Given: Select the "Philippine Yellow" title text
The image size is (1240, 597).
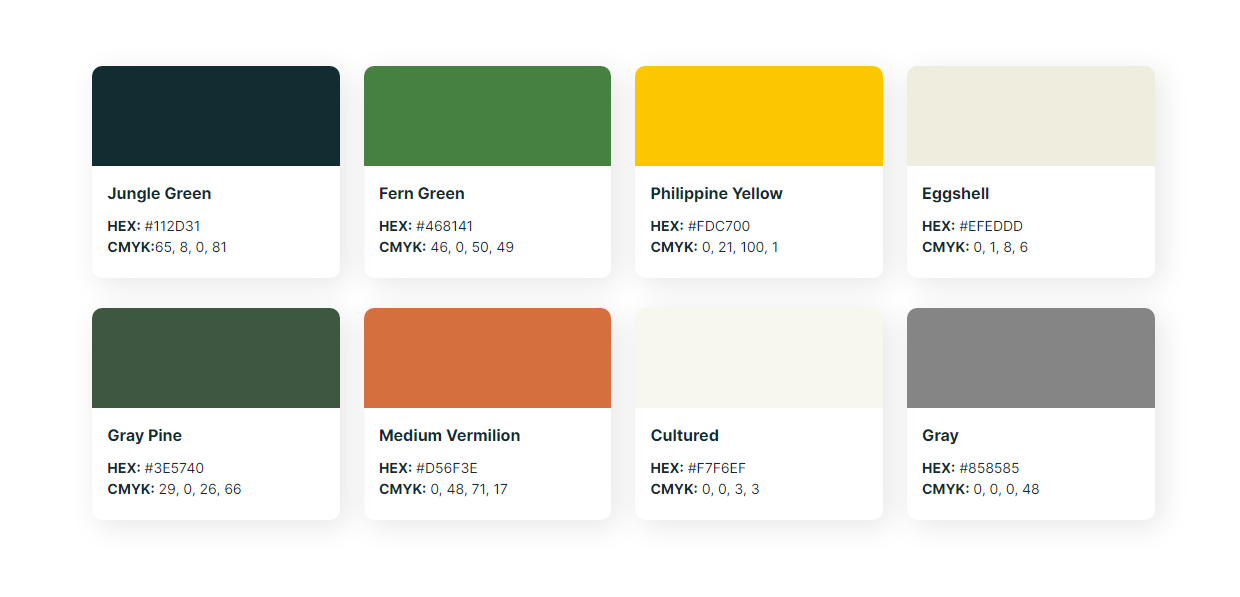Looking at the screenshot, I should click(x=716, y=194).
